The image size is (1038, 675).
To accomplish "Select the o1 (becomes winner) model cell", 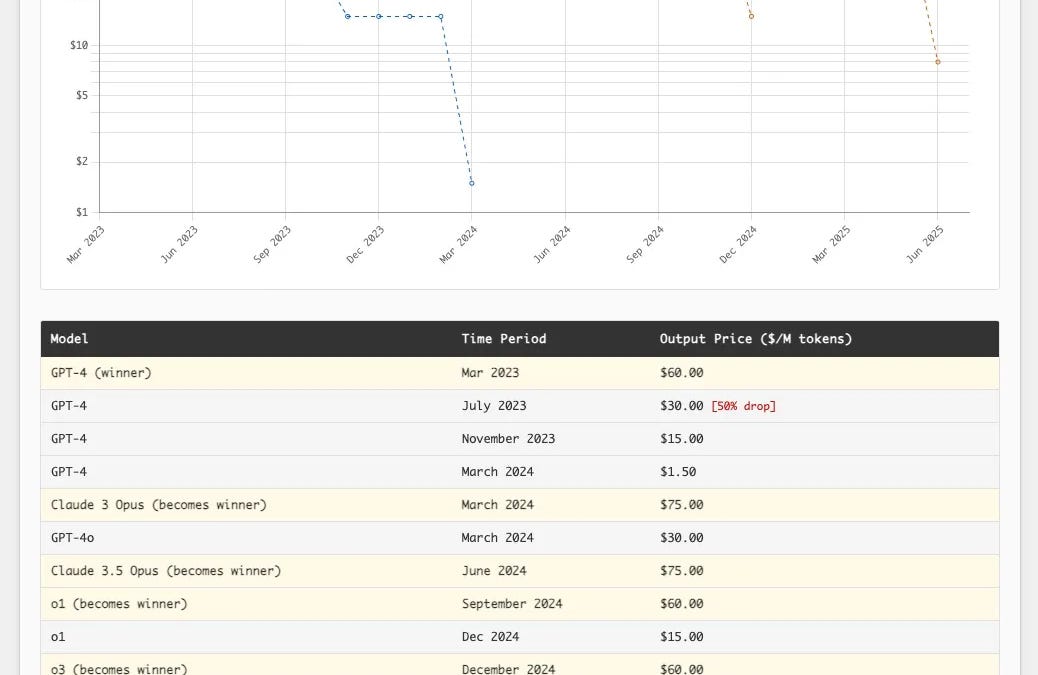I will click(119, 604).
